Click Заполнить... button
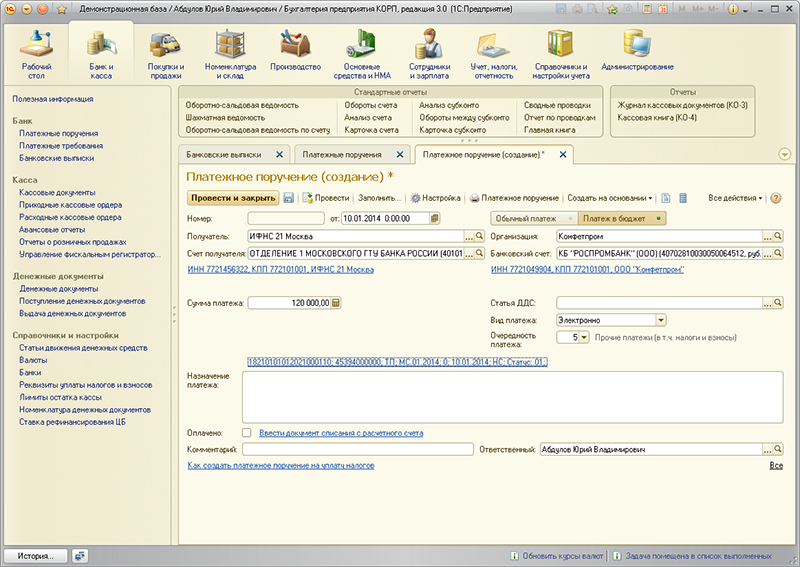The width and height of the screenshot is (800, 567). [x=379, y=198]
